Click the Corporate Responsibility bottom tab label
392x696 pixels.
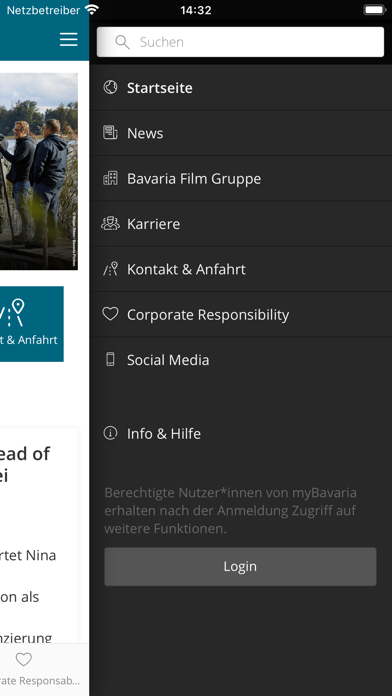(x=40, y=680)
